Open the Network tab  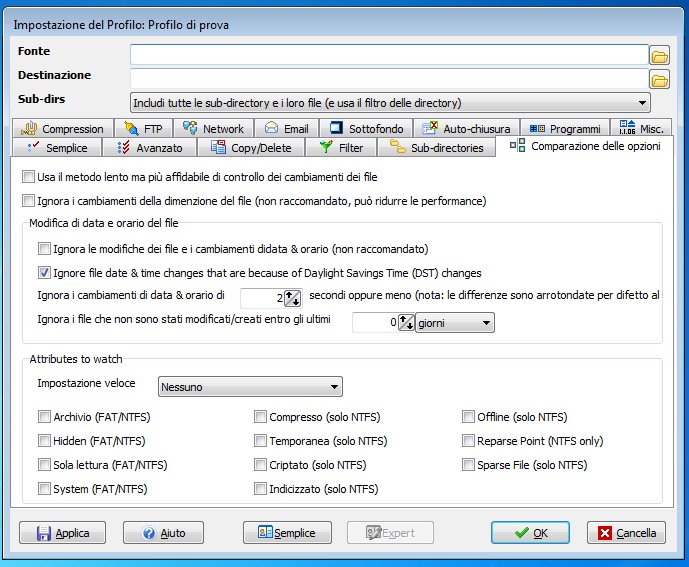(x=213, y=128)
